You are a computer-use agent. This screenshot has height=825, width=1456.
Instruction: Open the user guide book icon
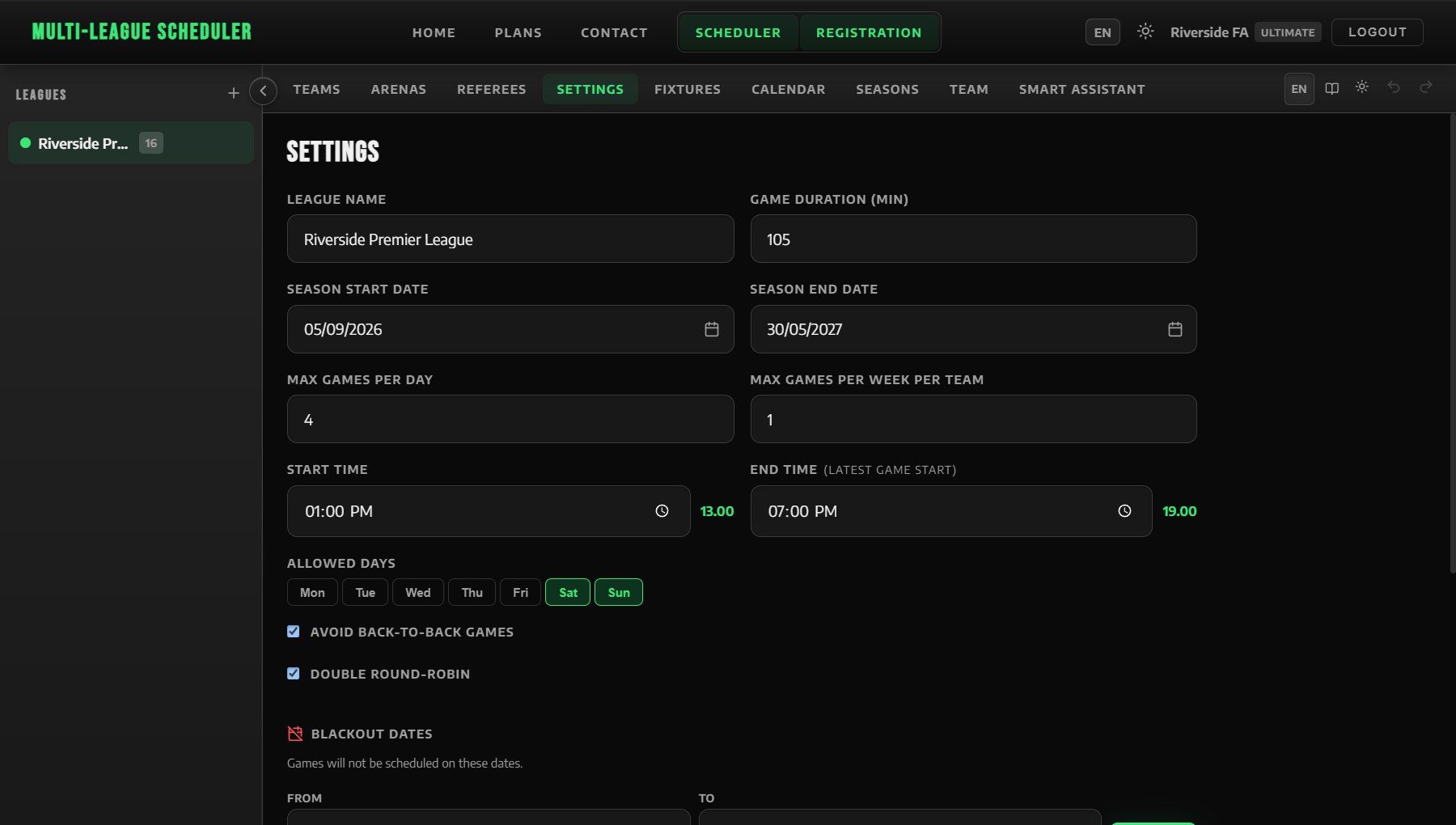coord(1331,88)
